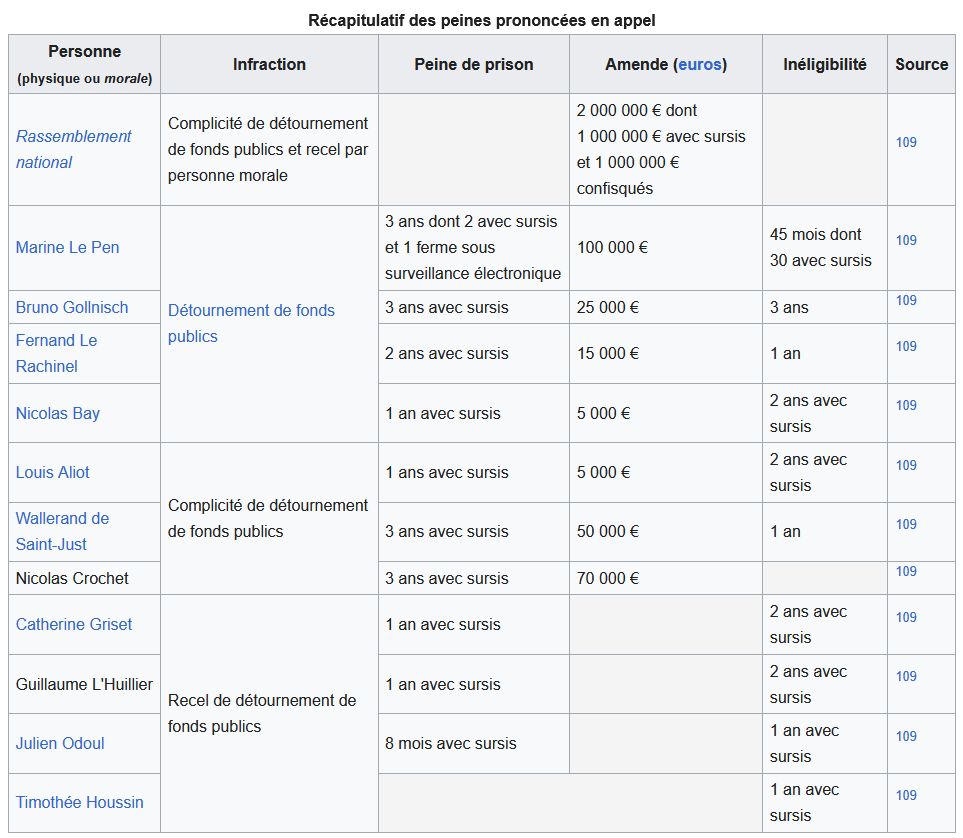This screenshot has width=963, height=838.
Task: Open the Rassemblement national link
Action: 73,149
